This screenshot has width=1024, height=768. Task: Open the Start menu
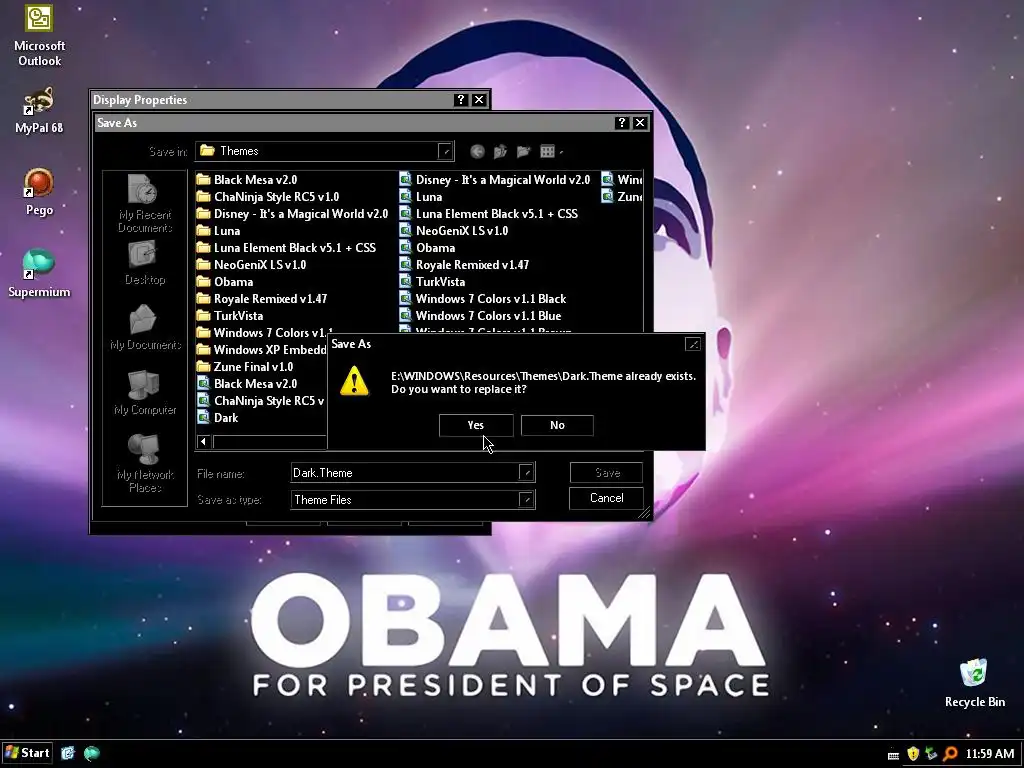(x=27, y=753)
